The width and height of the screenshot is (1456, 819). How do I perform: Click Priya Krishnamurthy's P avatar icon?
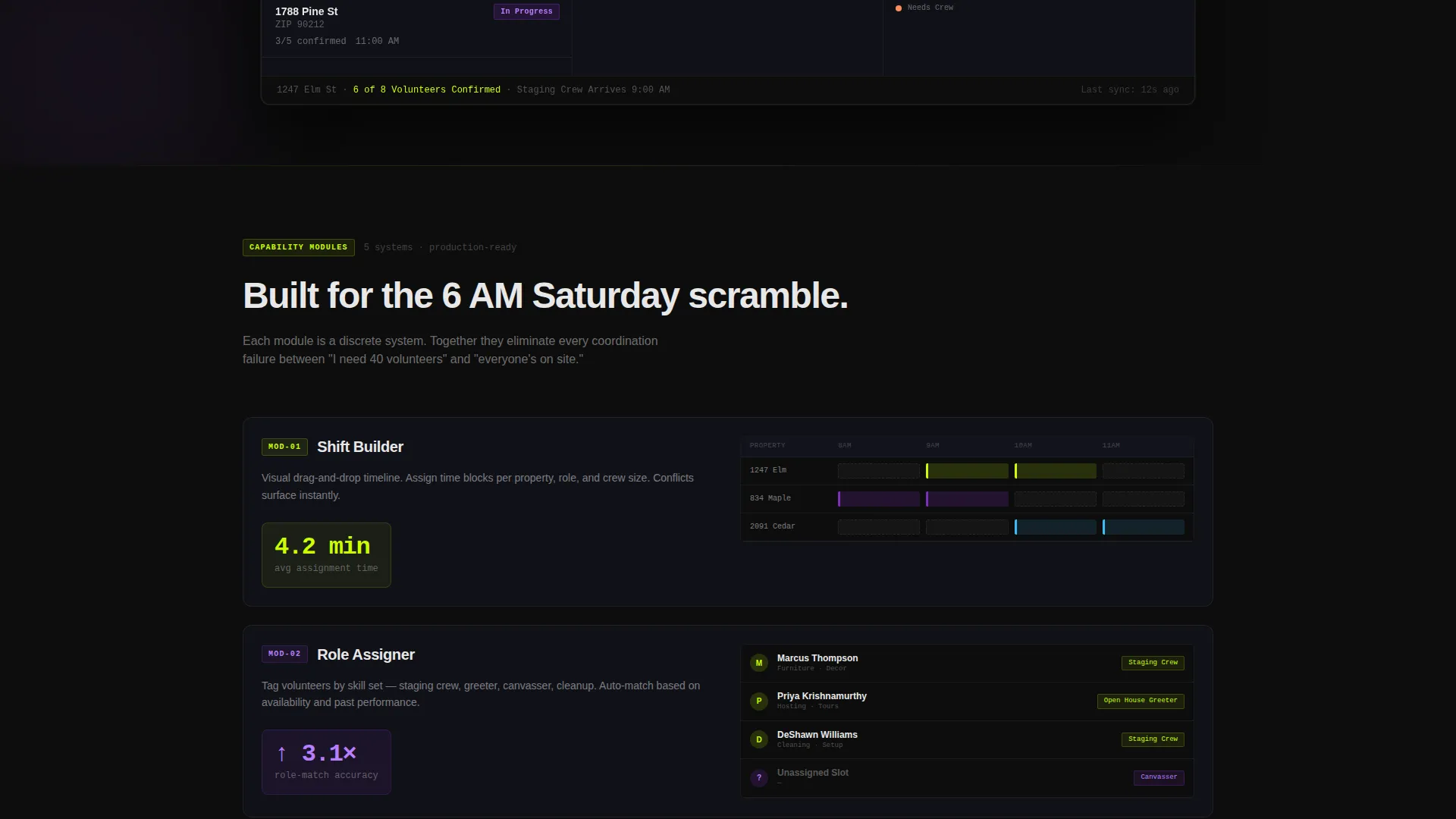coord(758,701)
